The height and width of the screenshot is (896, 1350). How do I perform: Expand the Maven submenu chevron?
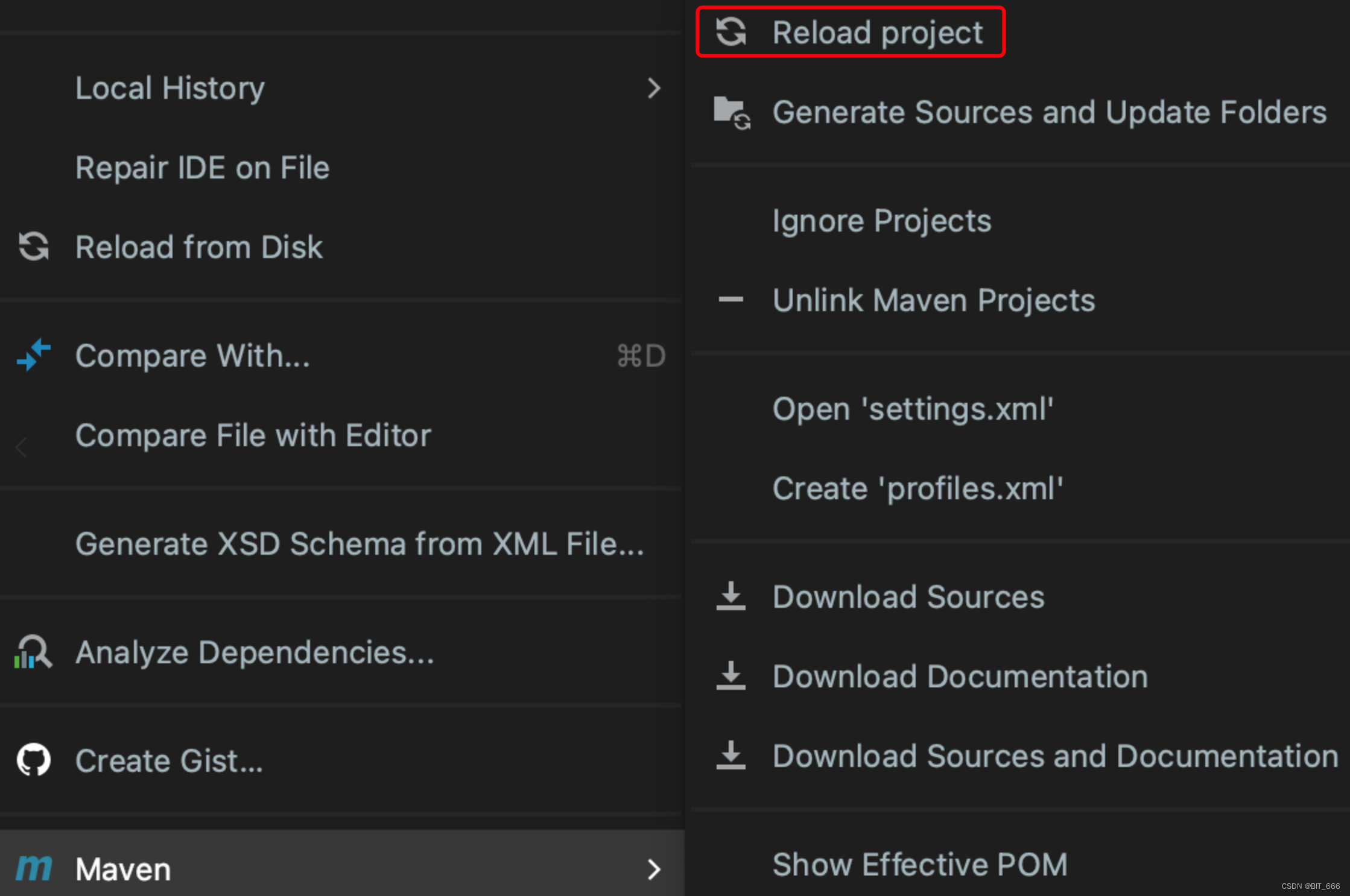(x=654, y=869)
